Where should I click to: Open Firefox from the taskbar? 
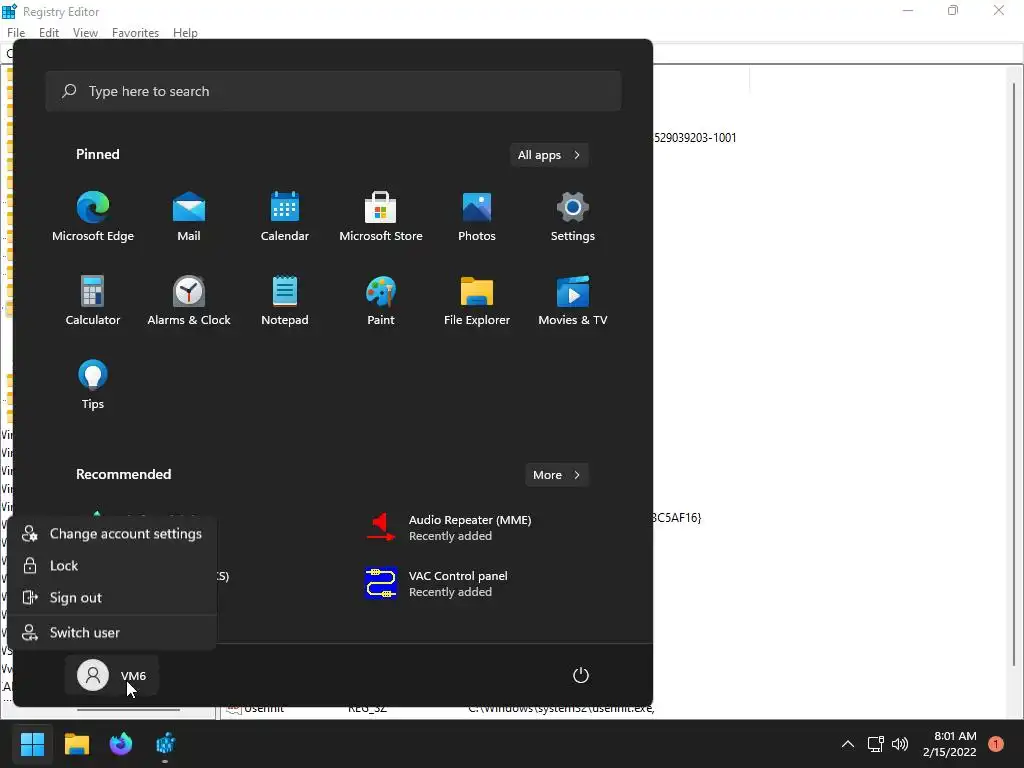click(121, 743)
